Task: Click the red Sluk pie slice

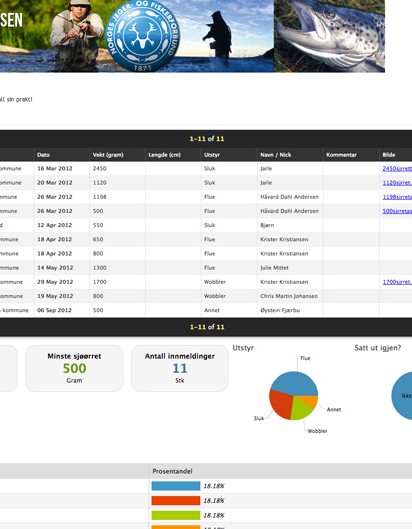Action: 280,404
